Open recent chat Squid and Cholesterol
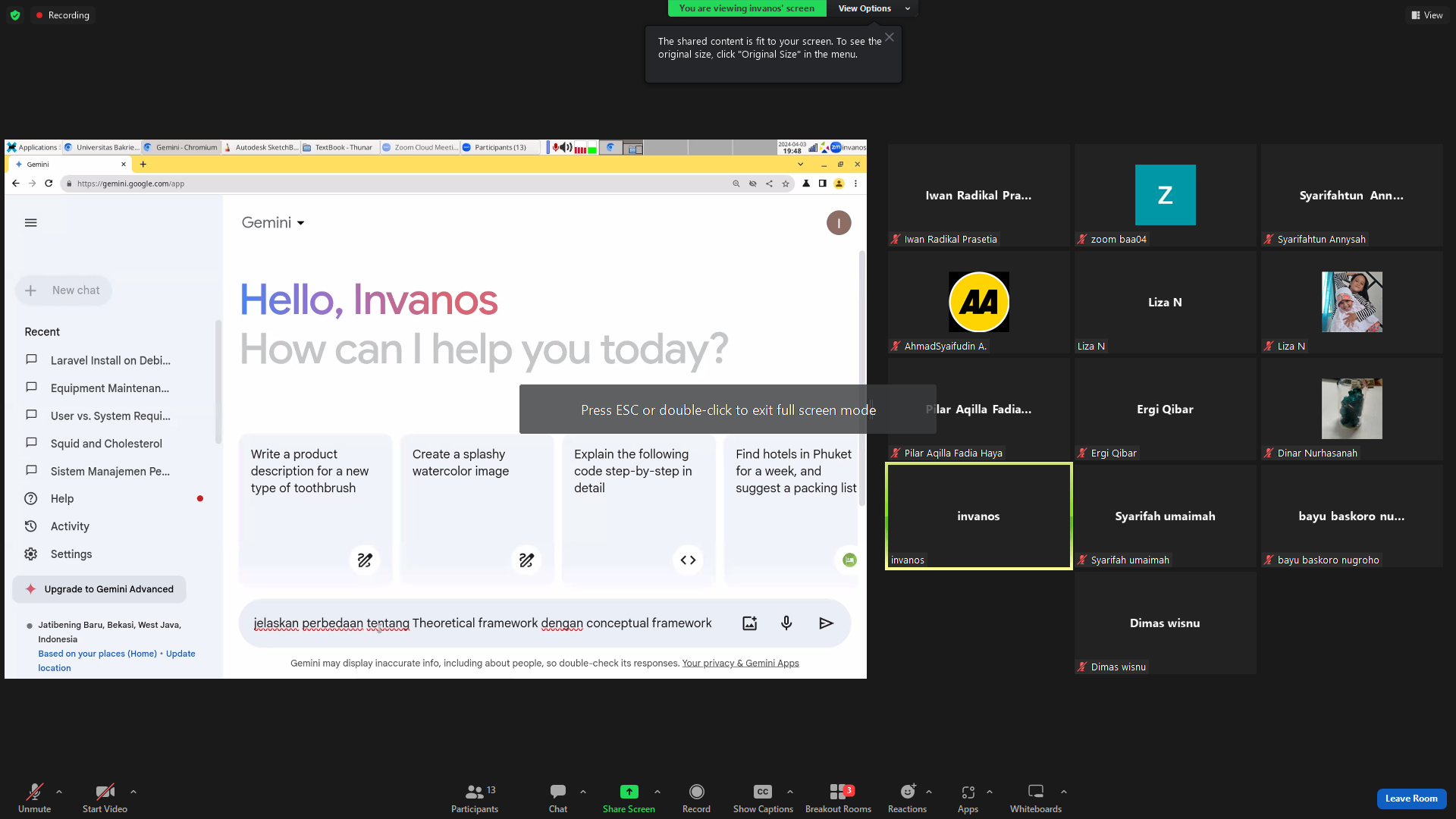This screenshot has width=1456, height=819. 106,444
